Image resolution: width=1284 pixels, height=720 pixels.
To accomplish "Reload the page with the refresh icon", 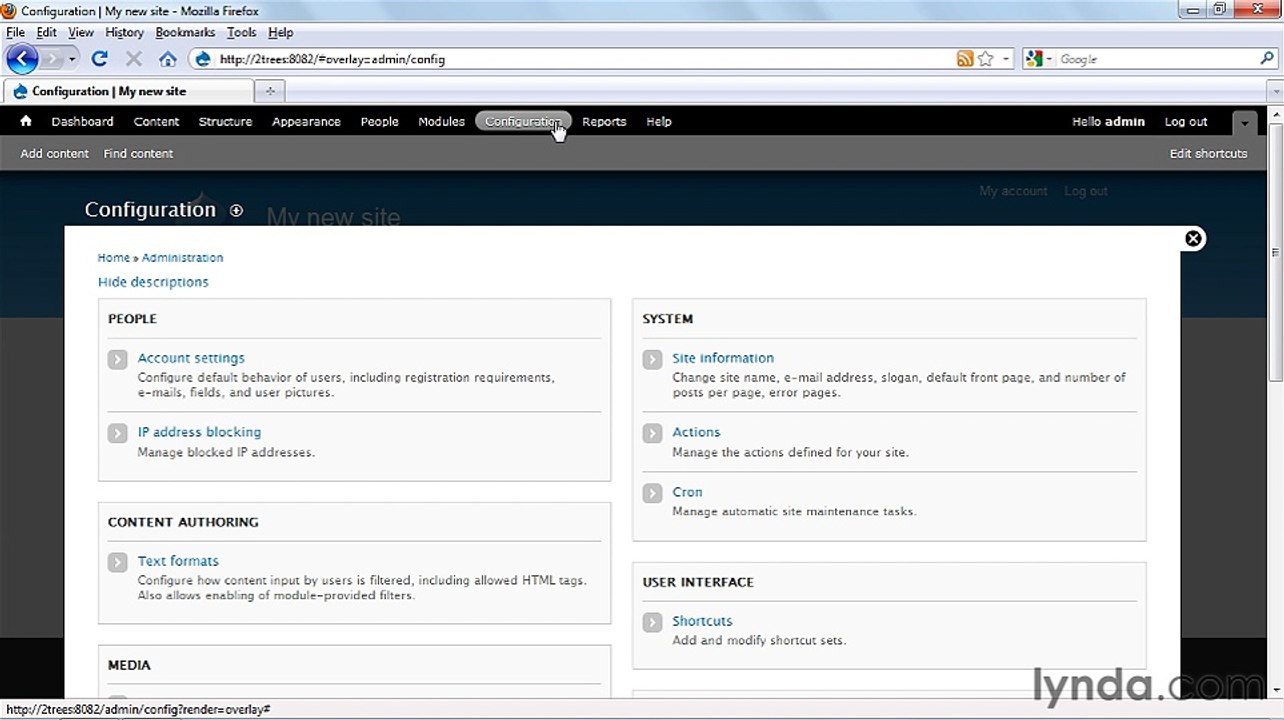I will click(99, 59).
